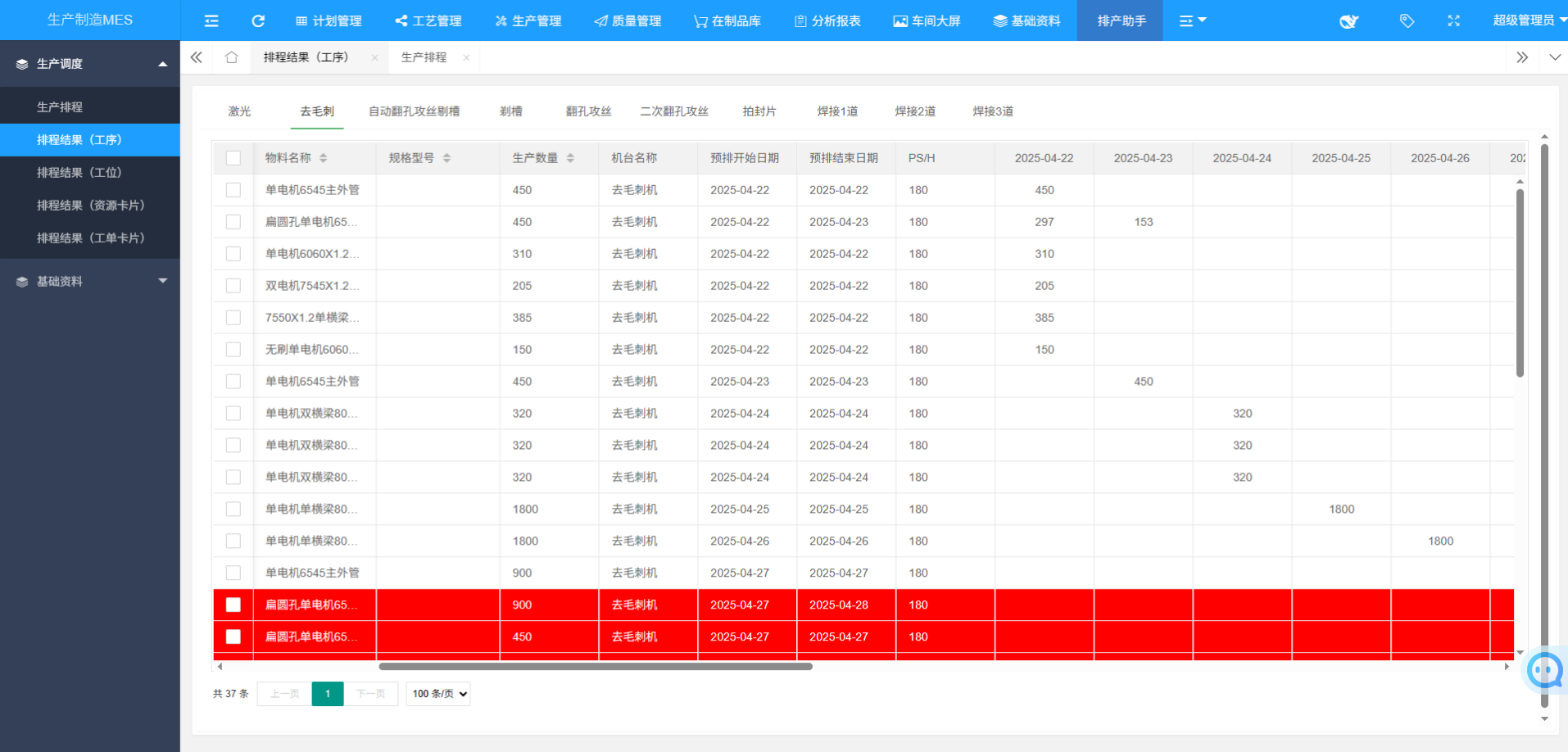Open the 质量管理 top menu
Viewport: 1568px width, 752px height.
click(x=628, y=20)
